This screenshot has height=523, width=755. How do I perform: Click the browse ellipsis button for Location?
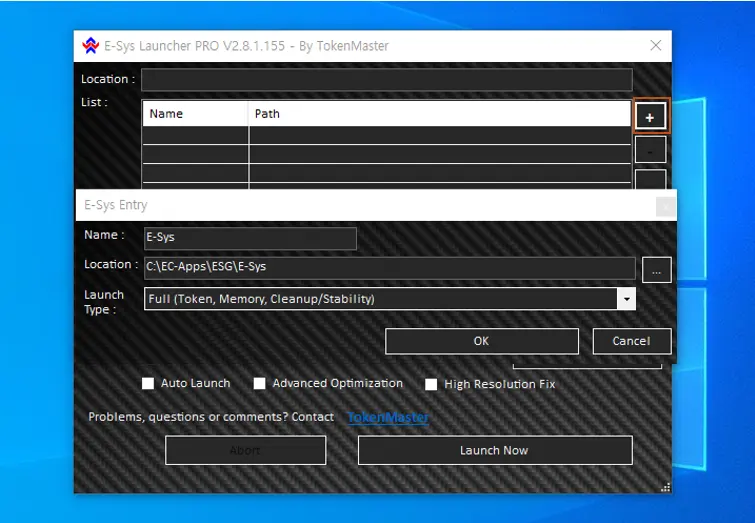pos(656,270)
